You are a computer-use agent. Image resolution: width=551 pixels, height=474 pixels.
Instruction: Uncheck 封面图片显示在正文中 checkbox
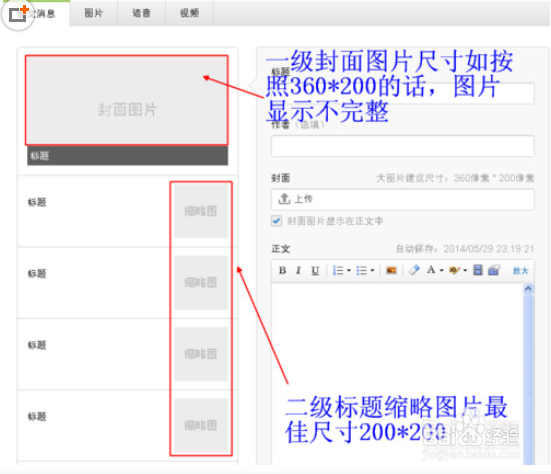[277, 221]
